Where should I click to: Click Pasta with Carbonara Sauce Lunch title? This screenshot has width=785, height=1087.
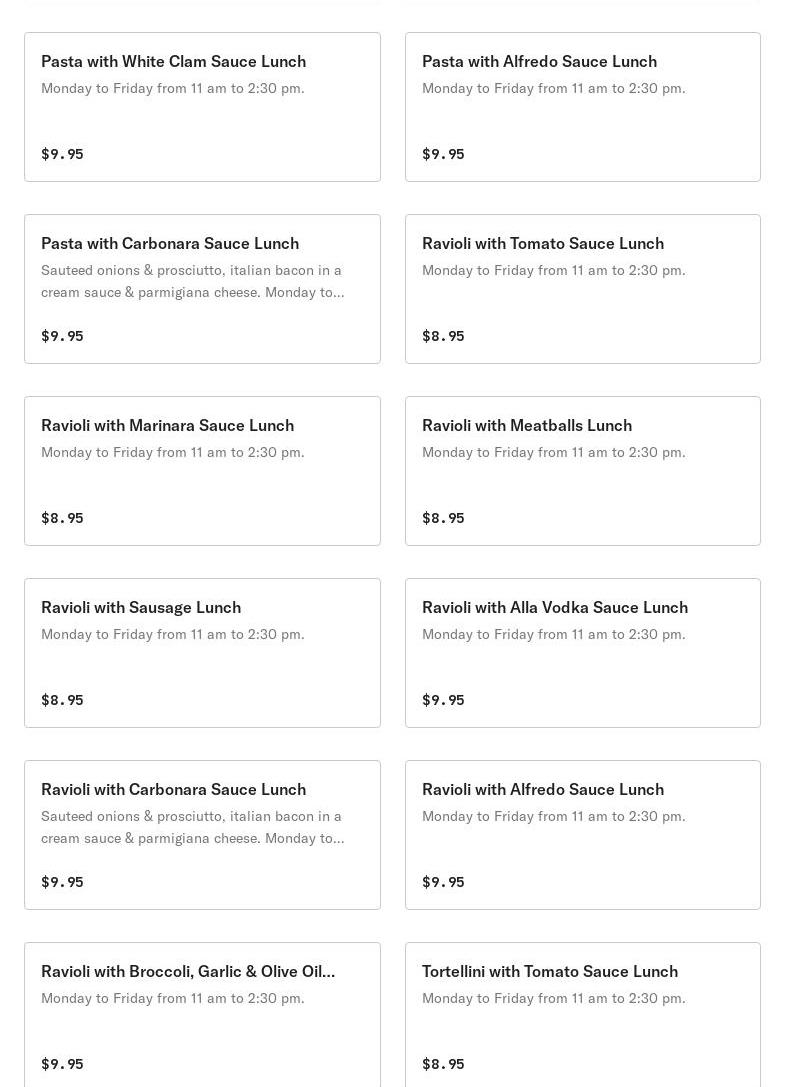170,243
